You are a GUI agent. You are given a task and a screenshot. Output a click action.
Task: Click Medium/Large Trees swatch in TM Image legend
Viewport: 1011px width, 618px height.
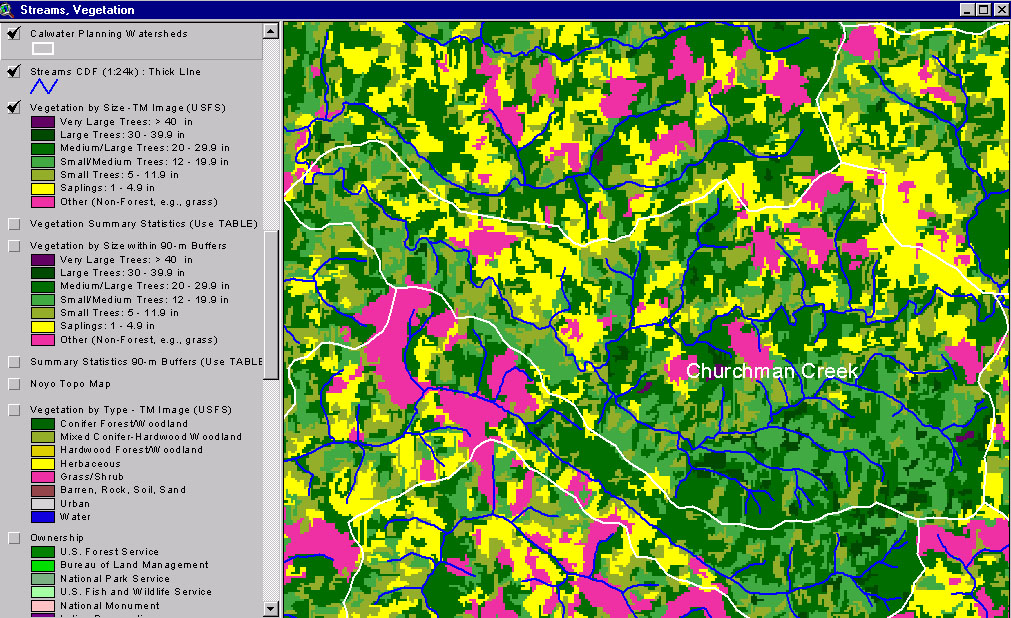click(x=43, y=148)
